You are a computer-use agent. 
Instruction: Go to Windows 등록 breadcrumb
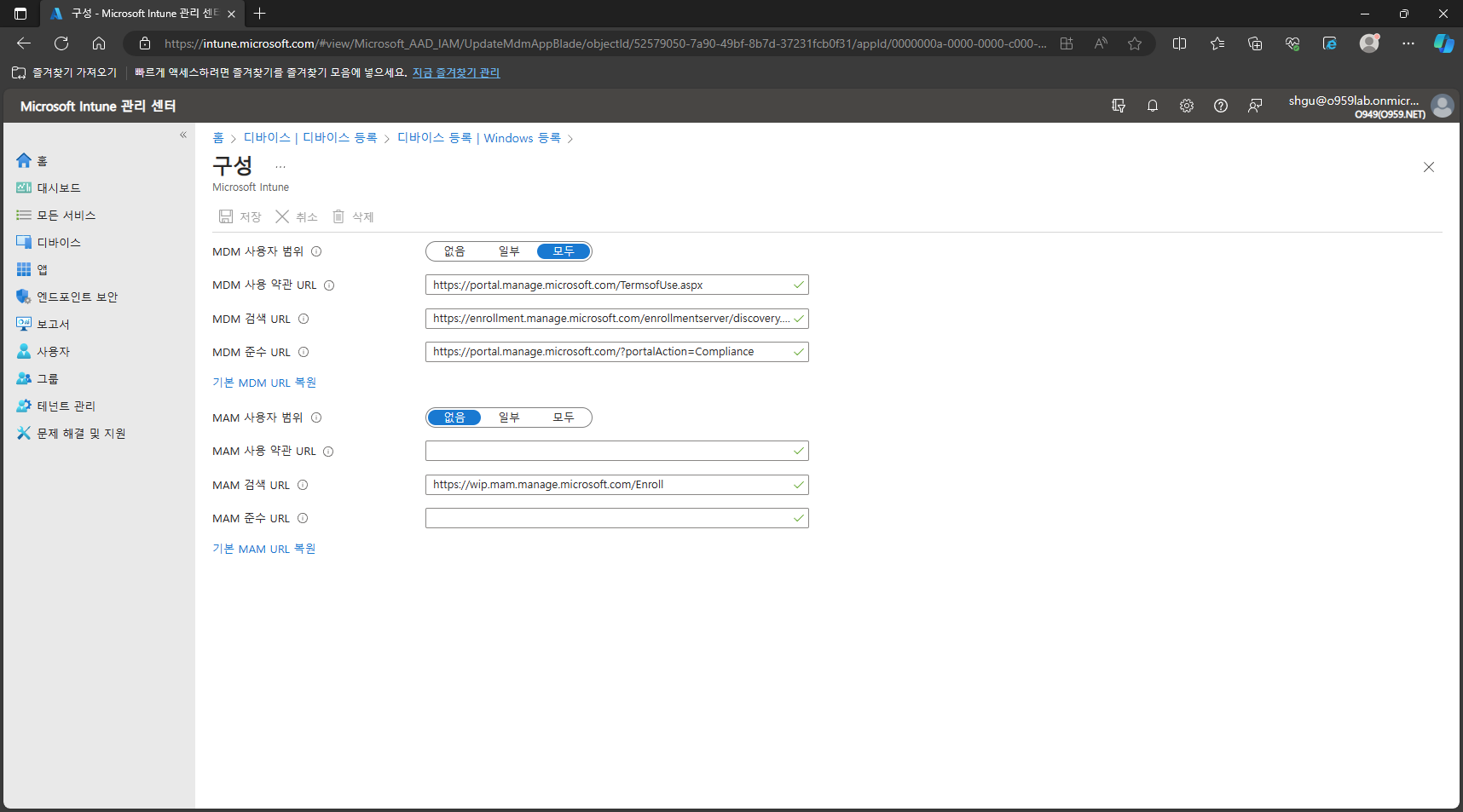tap(479, 138)
